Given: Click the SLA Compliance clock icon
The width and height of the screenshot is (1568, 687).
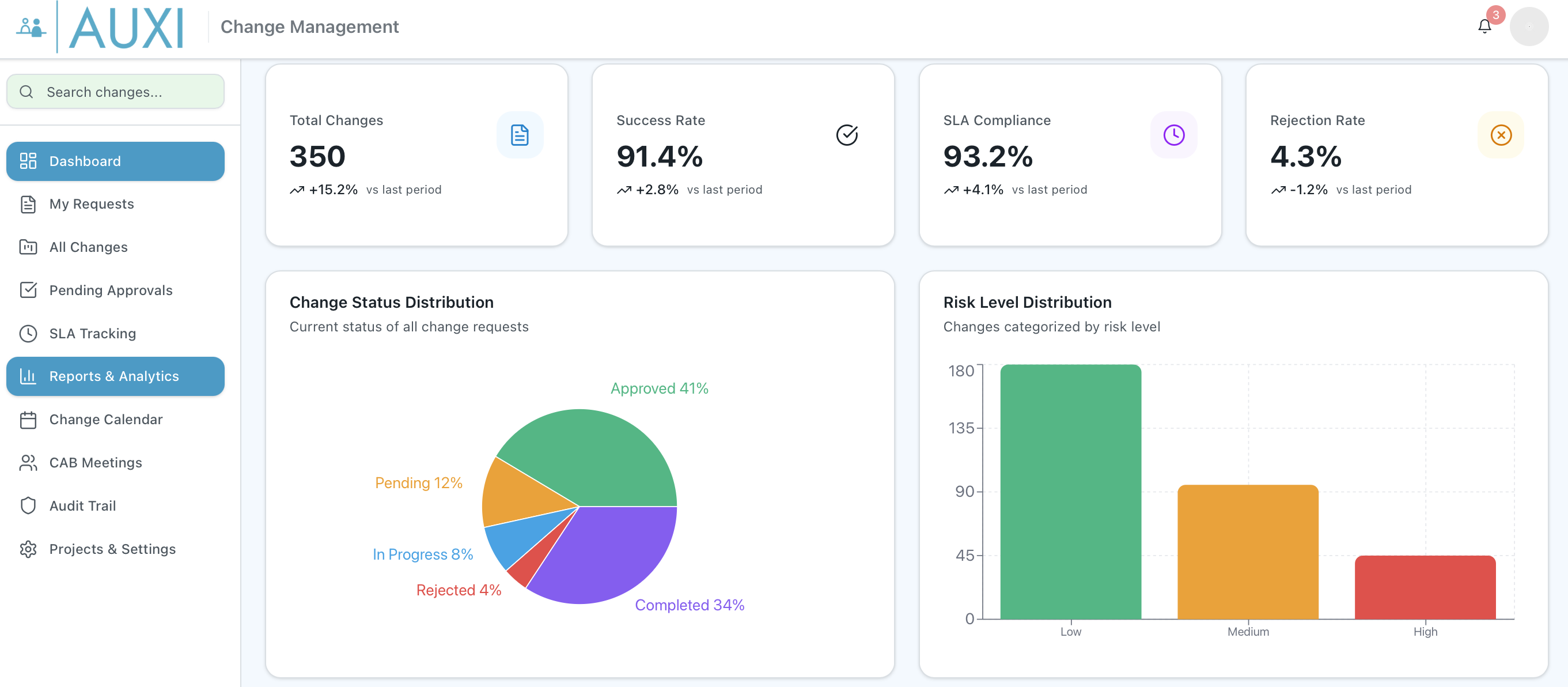Looking at the screenshot, I should point(1173,135).
